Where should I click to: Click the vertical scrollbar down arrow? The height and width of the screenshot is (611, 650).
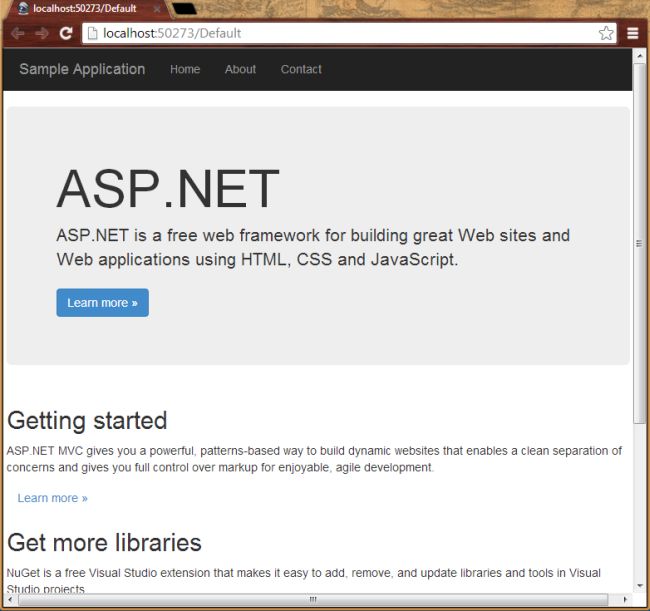click(x=640, y=585)
